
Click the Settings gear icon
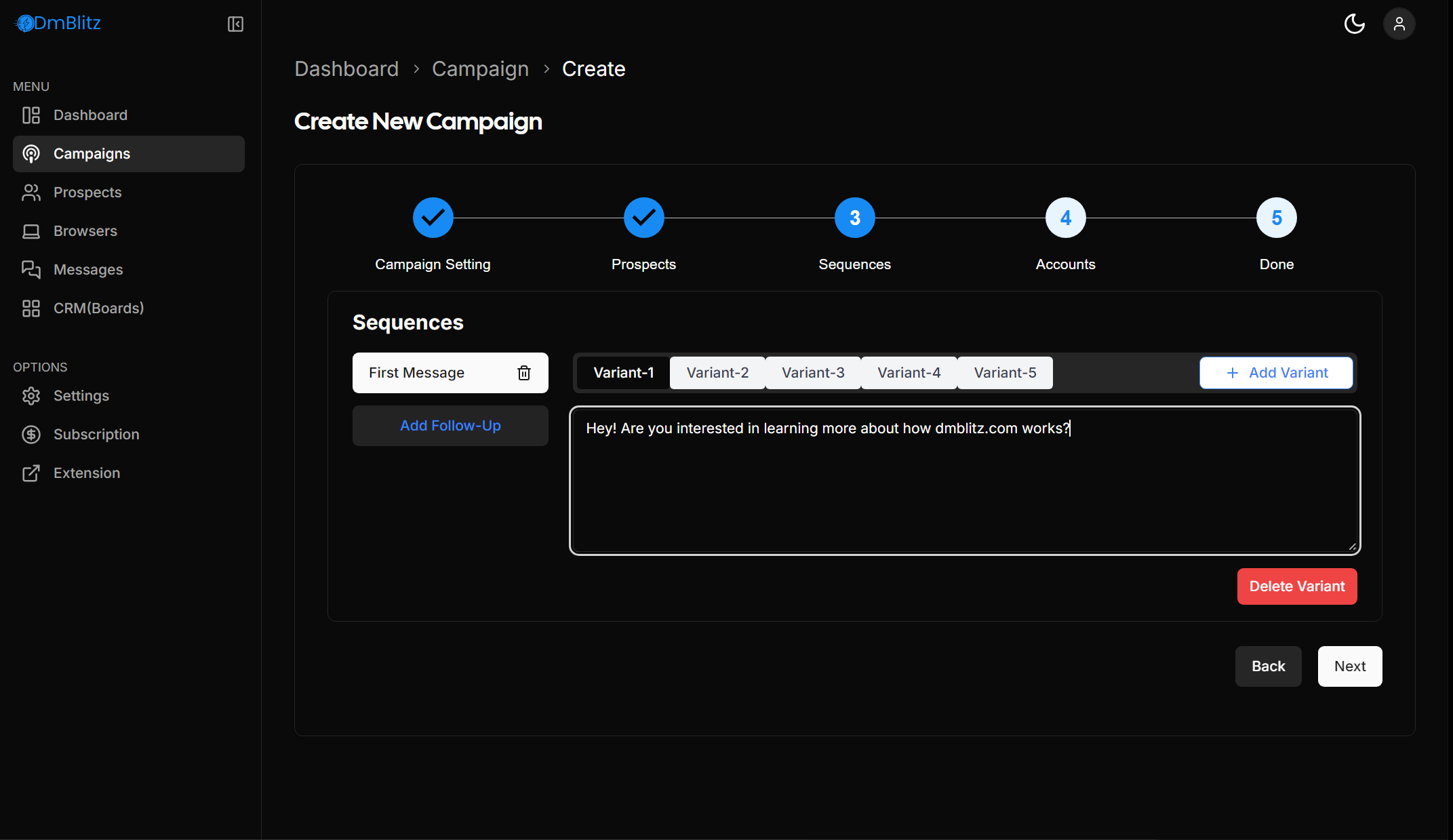point(31,396)
